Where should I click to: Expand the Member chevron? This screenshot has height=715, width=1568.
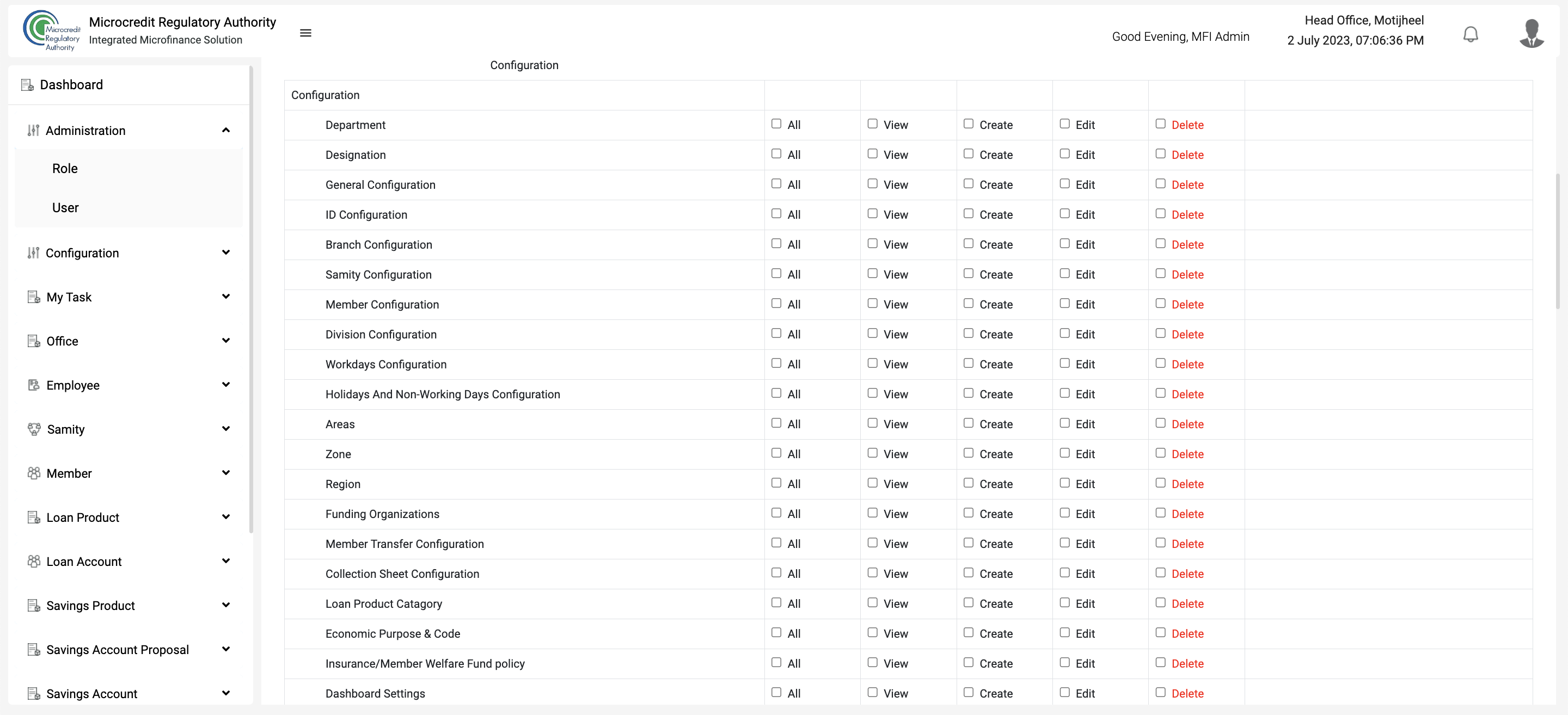[226, 473]
